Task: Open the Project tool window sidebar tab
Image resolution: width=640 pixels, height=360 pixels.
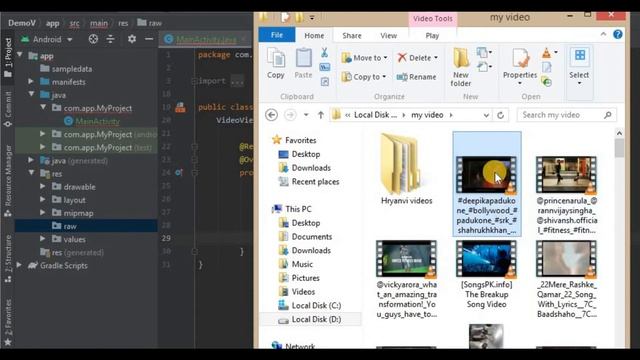Action: (x=8, y=57)
